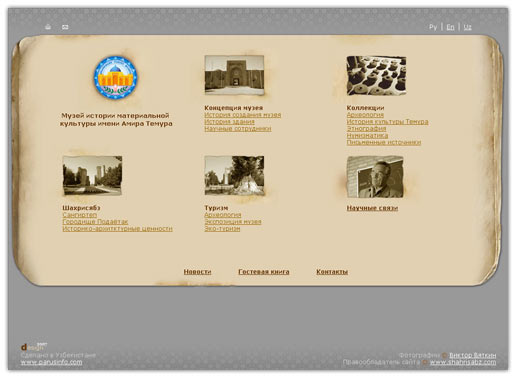Open Археология under Коллекции

tap(365, 115)
